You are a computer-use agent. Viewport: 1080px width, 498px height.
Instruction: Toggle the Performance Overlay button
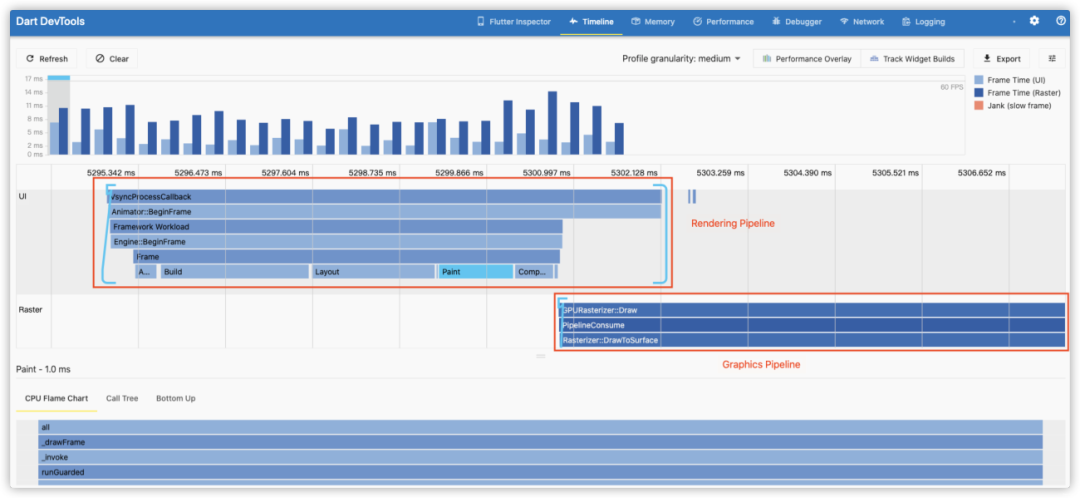[807, 59]
